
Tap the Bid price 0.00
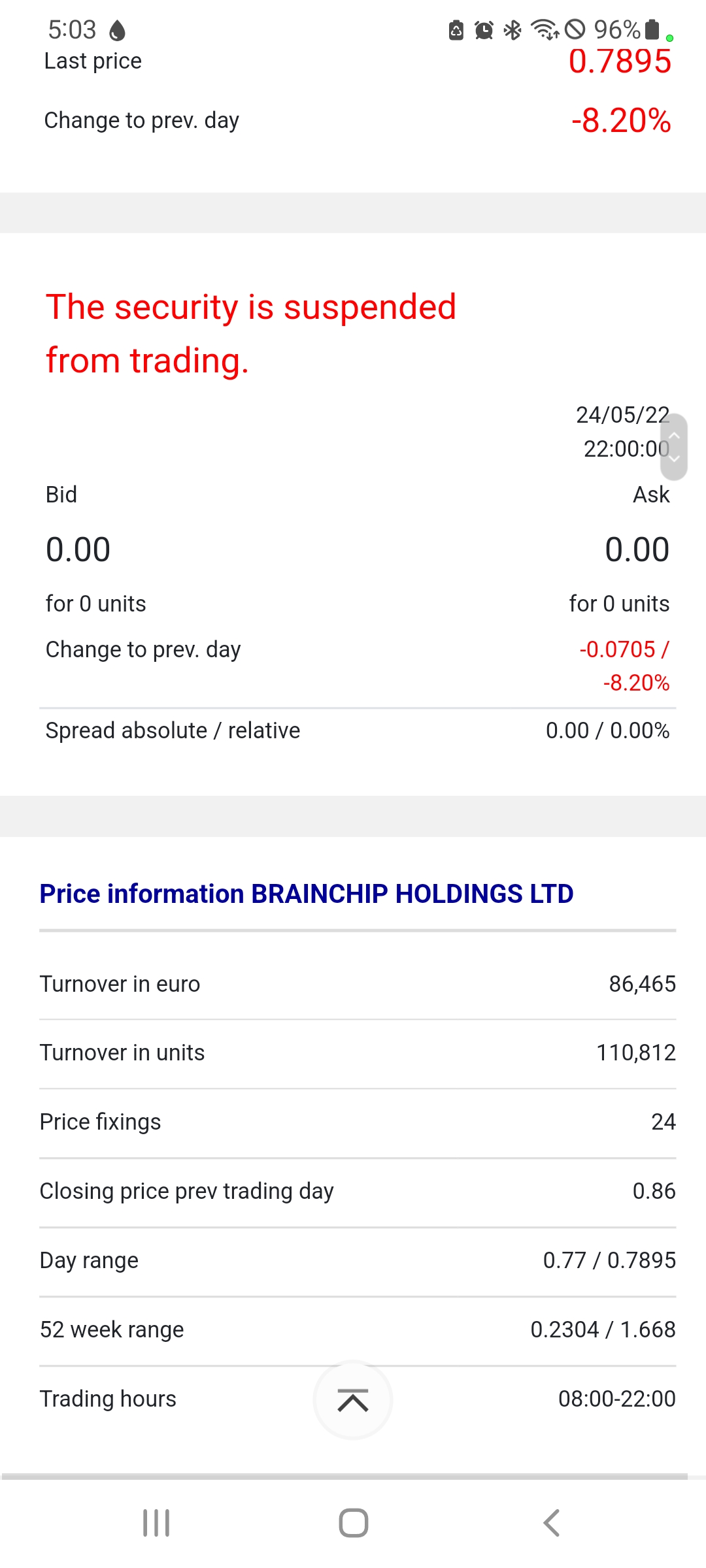[78, 549]
